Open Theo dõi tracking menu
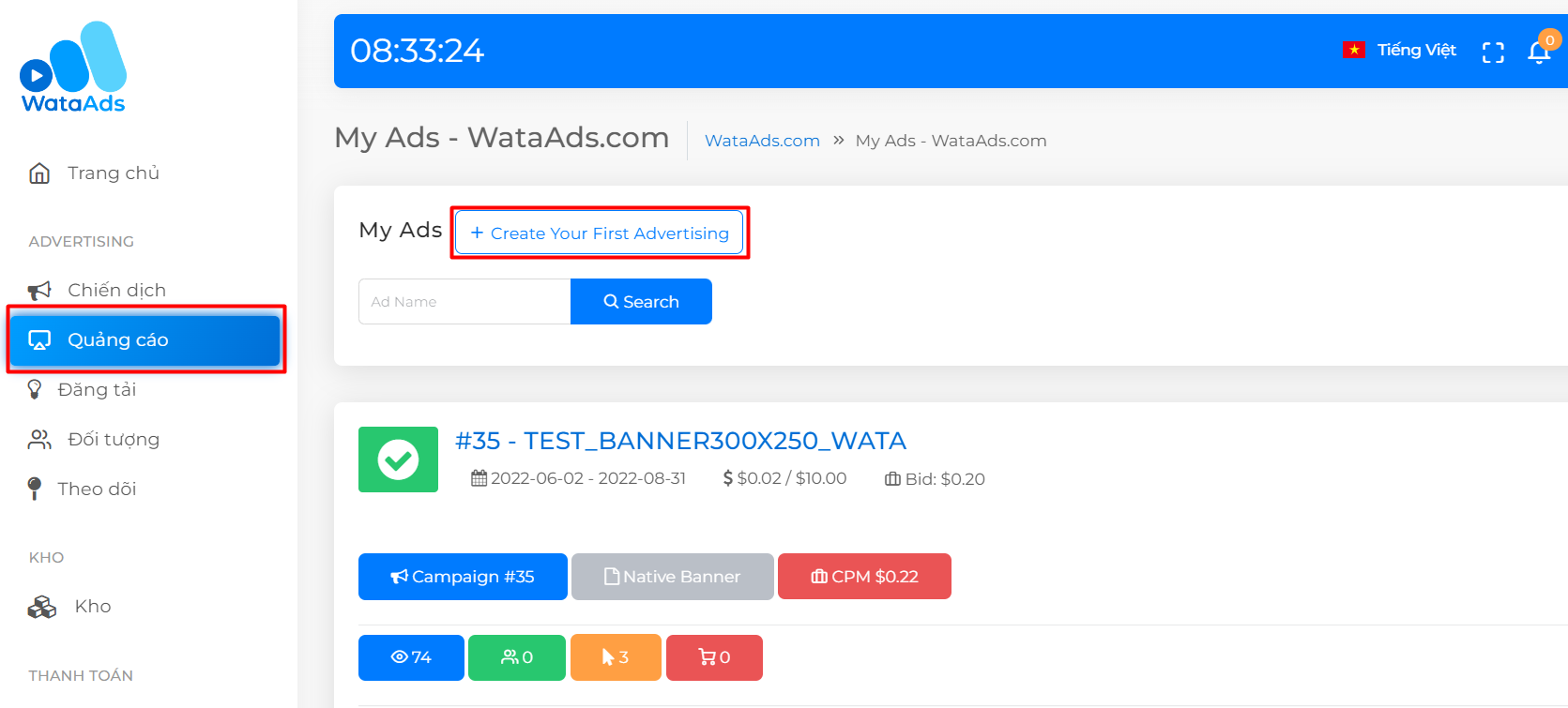1568x708 pixels. coord(97,489)
